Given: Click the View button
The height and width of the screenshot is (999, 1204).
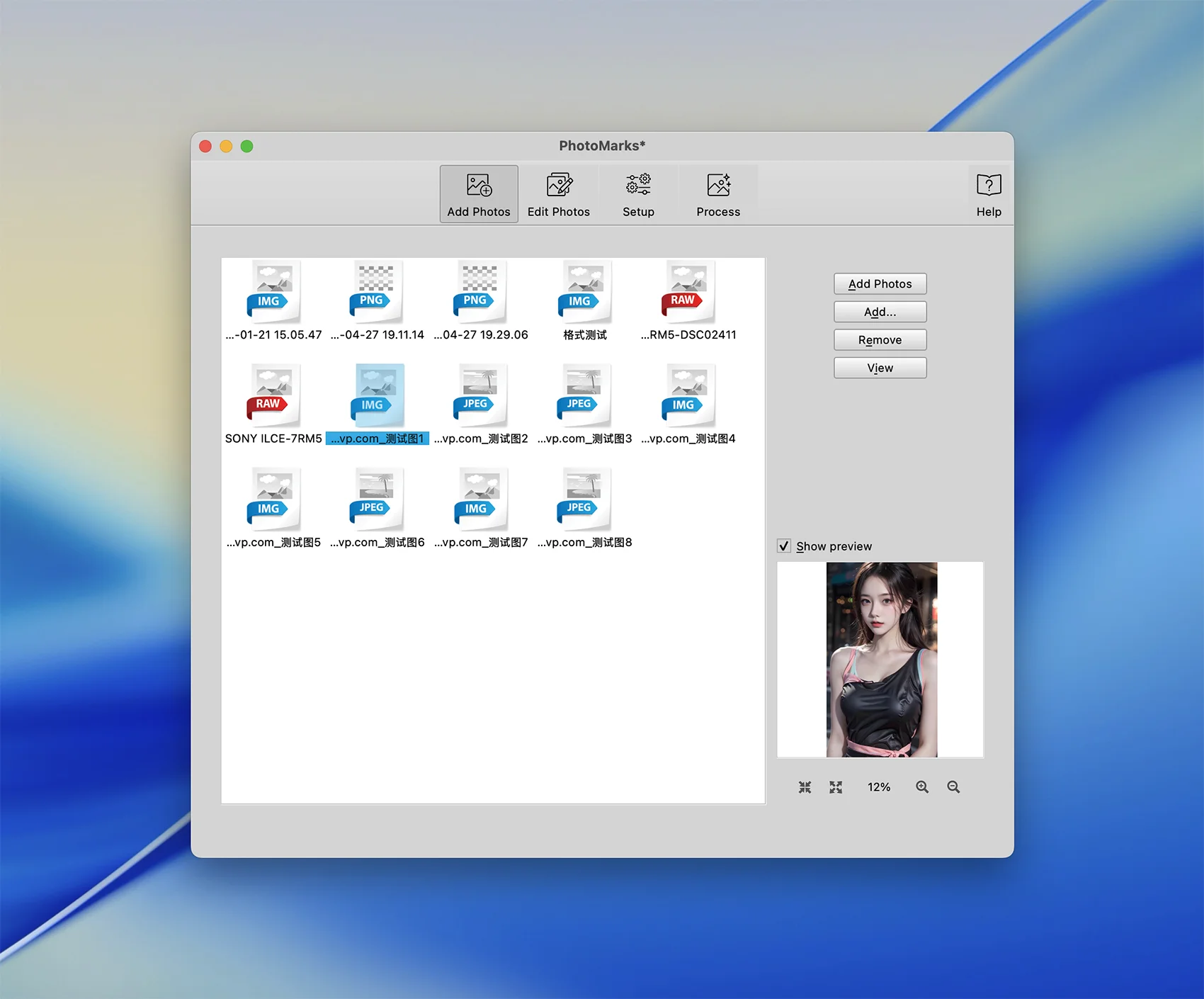Looking at the screenshot, I should pyautogui.click(x=880, y=368).
